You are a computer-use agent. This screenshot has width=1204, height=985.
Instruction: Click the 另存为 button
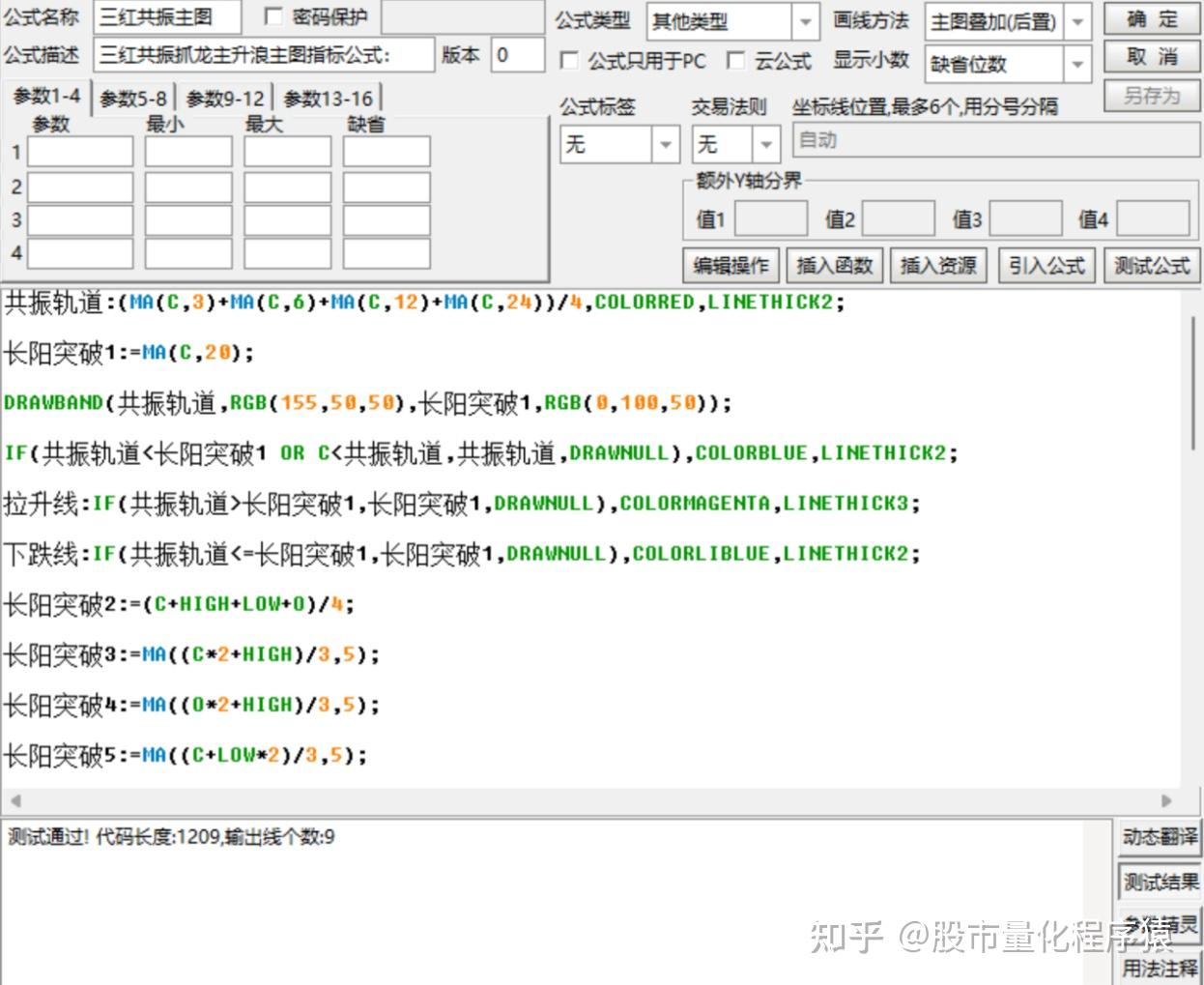point(1152,96)
